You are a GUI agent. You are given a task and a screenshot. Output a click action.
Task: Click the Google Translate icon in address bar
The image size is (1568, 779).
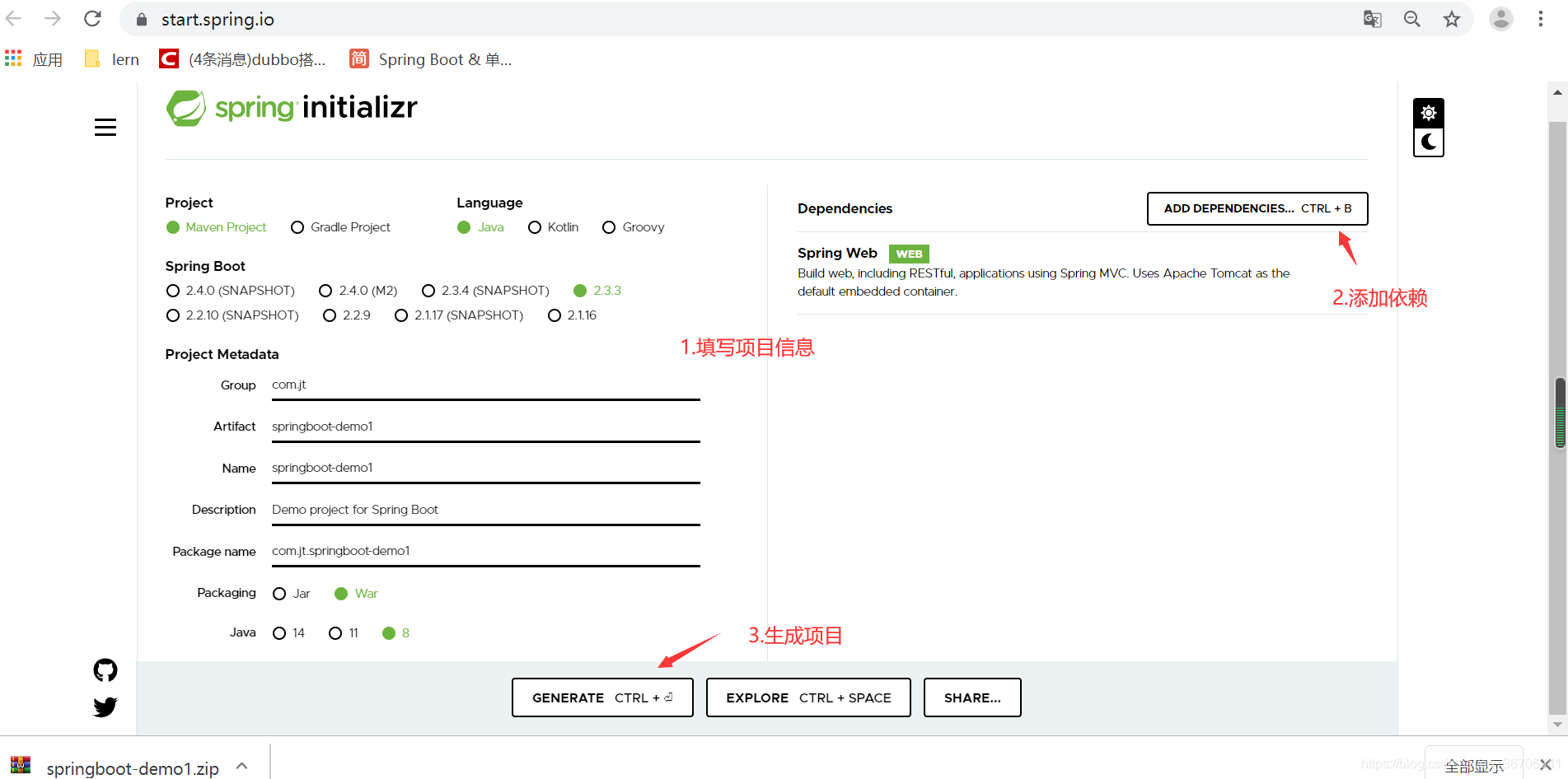pyautogui.click(x=1372, y=19)
